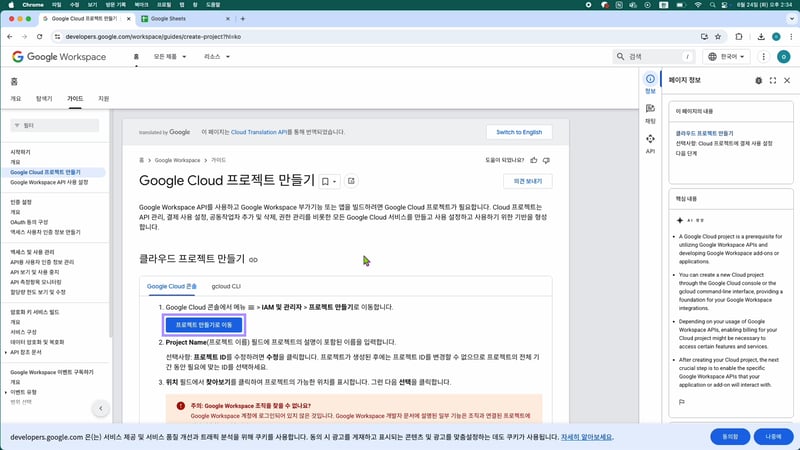Viewport: 800px width, 450px height.
Task: Click the 나중에 cookie button
Action: pyautogui.click(x=773, y=437)
